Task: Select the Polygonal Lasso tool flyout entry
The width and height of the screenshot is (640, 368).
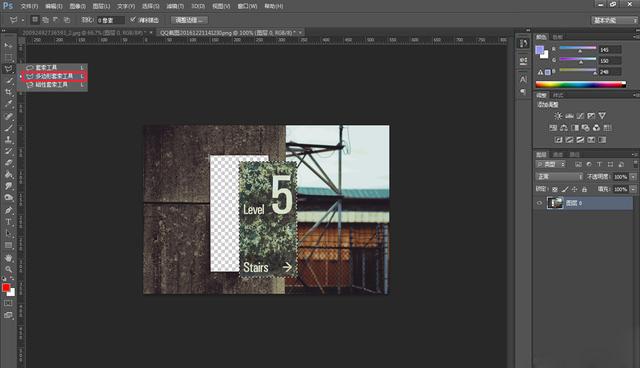Action: (x=53, y=76)
